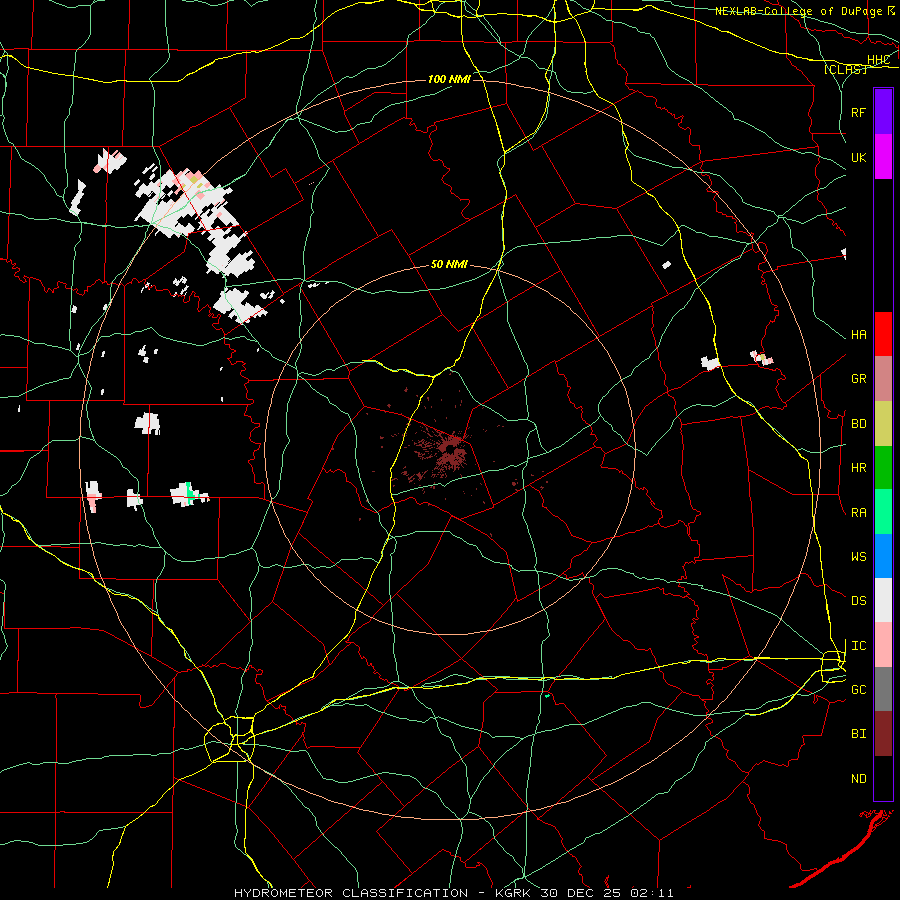Click the gray GC legend color swatch
This screenshot has height=900, width=900.
(x=883, y=689)
